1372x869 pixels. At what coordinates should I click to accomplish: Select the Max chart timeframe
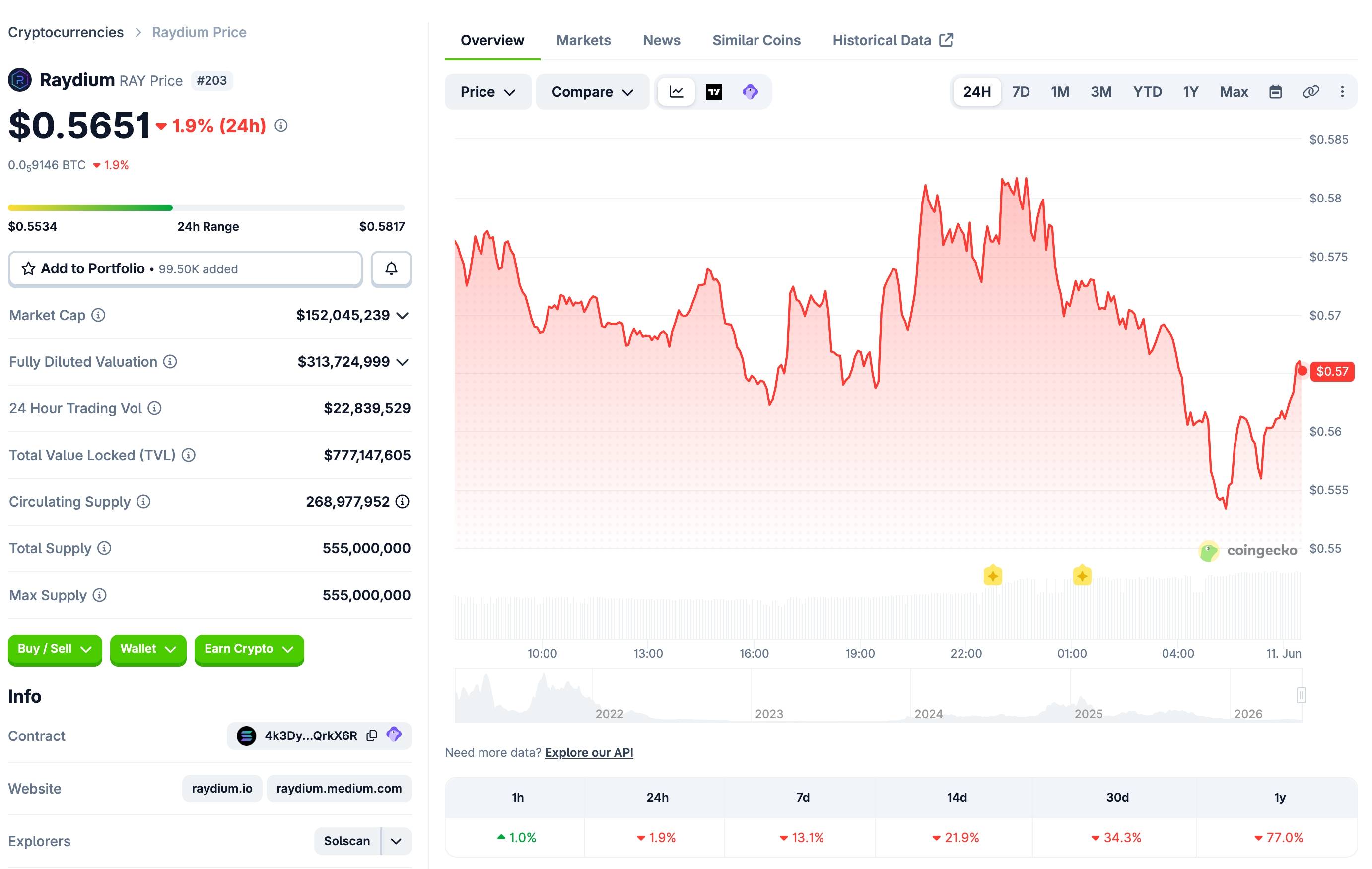(1234, 92)
